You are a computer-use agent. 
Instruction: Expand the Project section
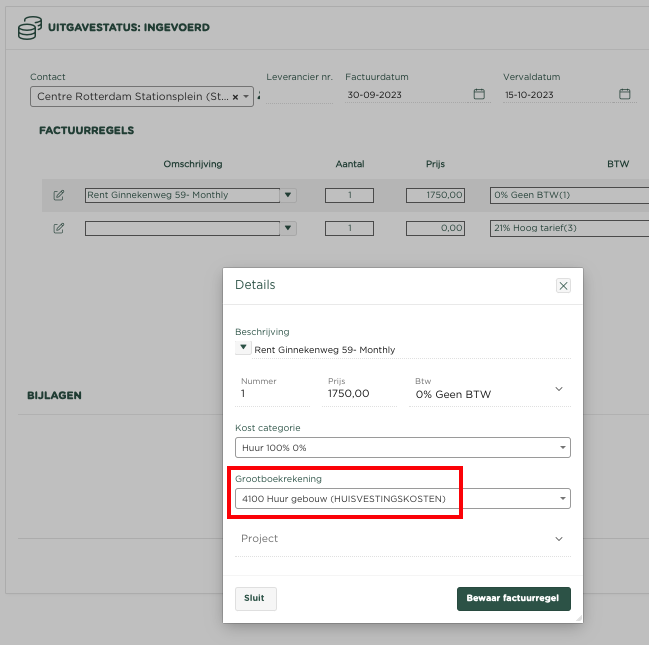click(558, 539)
